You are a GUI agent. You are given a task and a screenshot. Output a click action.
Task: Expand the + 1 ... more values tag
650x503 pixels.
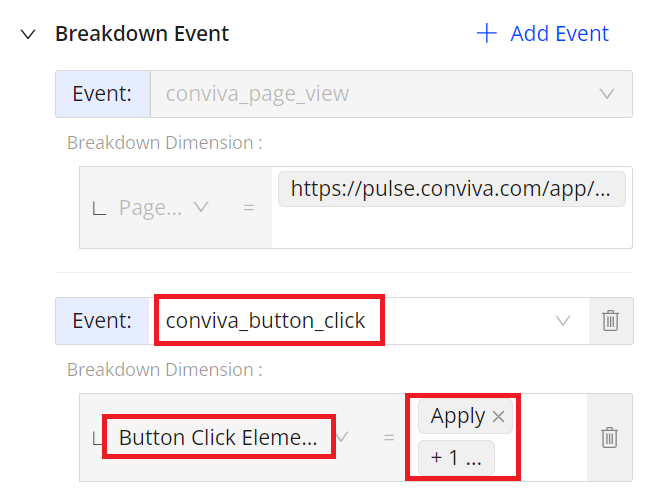click(x=456, y=458)
